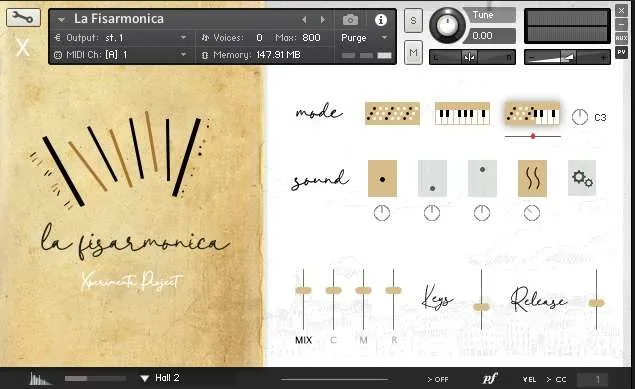Screen dimensions: 635x389
Task: Toggle the wavy-lines tremolo sound box
Action: pyautogui.click(x=532, y=178)
